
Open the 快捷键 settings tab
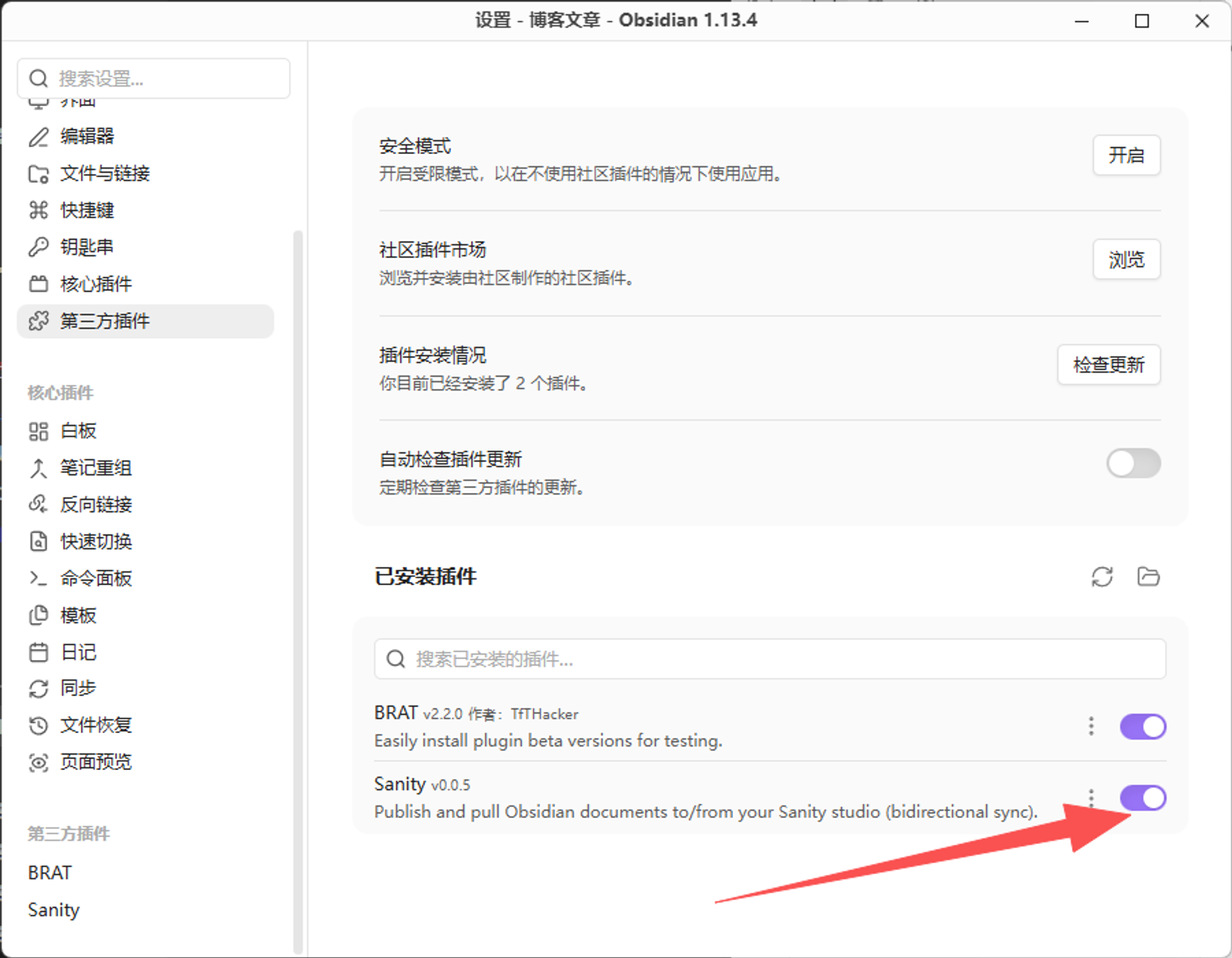146,210
